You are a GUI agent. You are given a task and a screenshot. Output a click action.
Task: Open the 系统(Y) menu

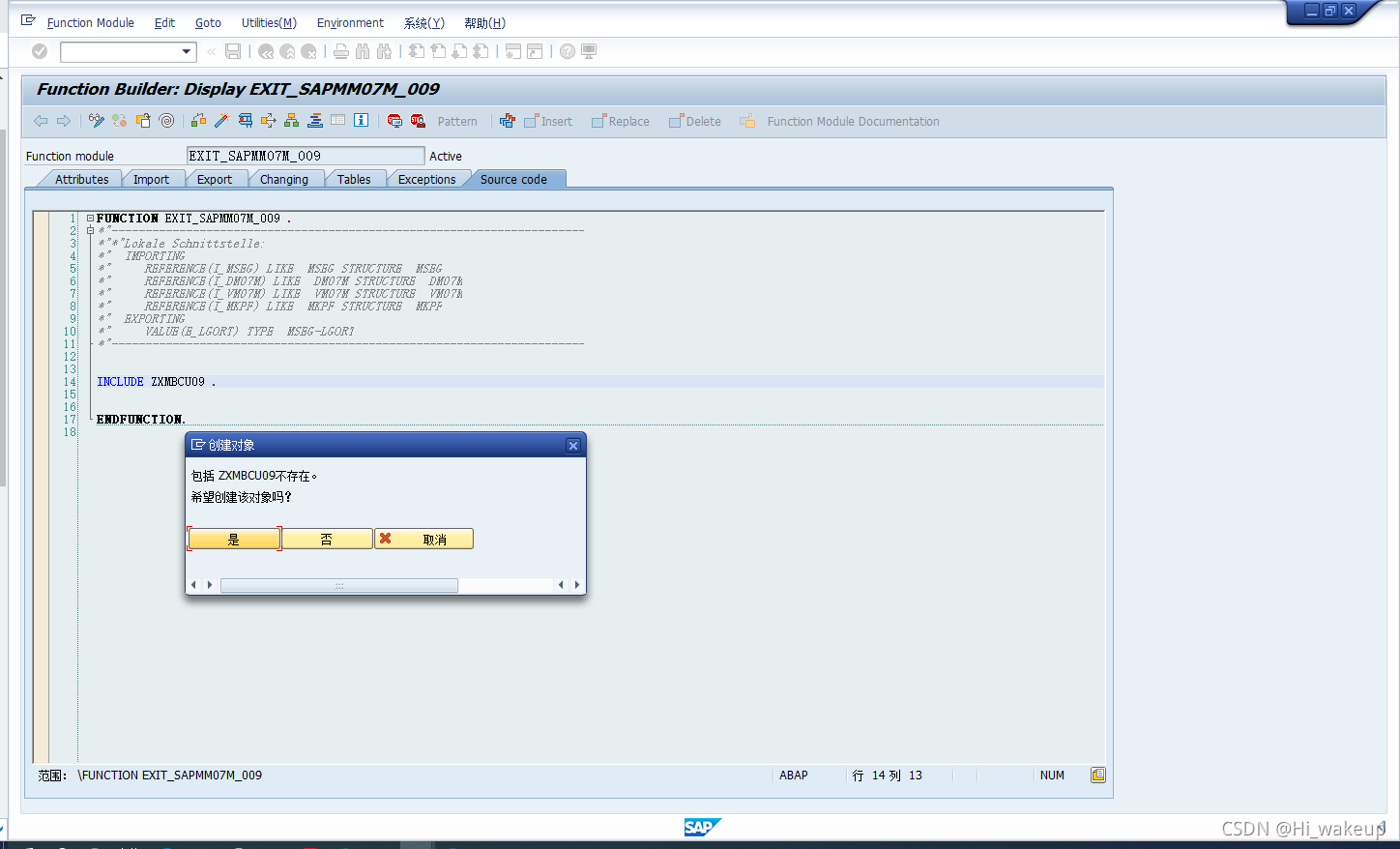pos(424,23)
